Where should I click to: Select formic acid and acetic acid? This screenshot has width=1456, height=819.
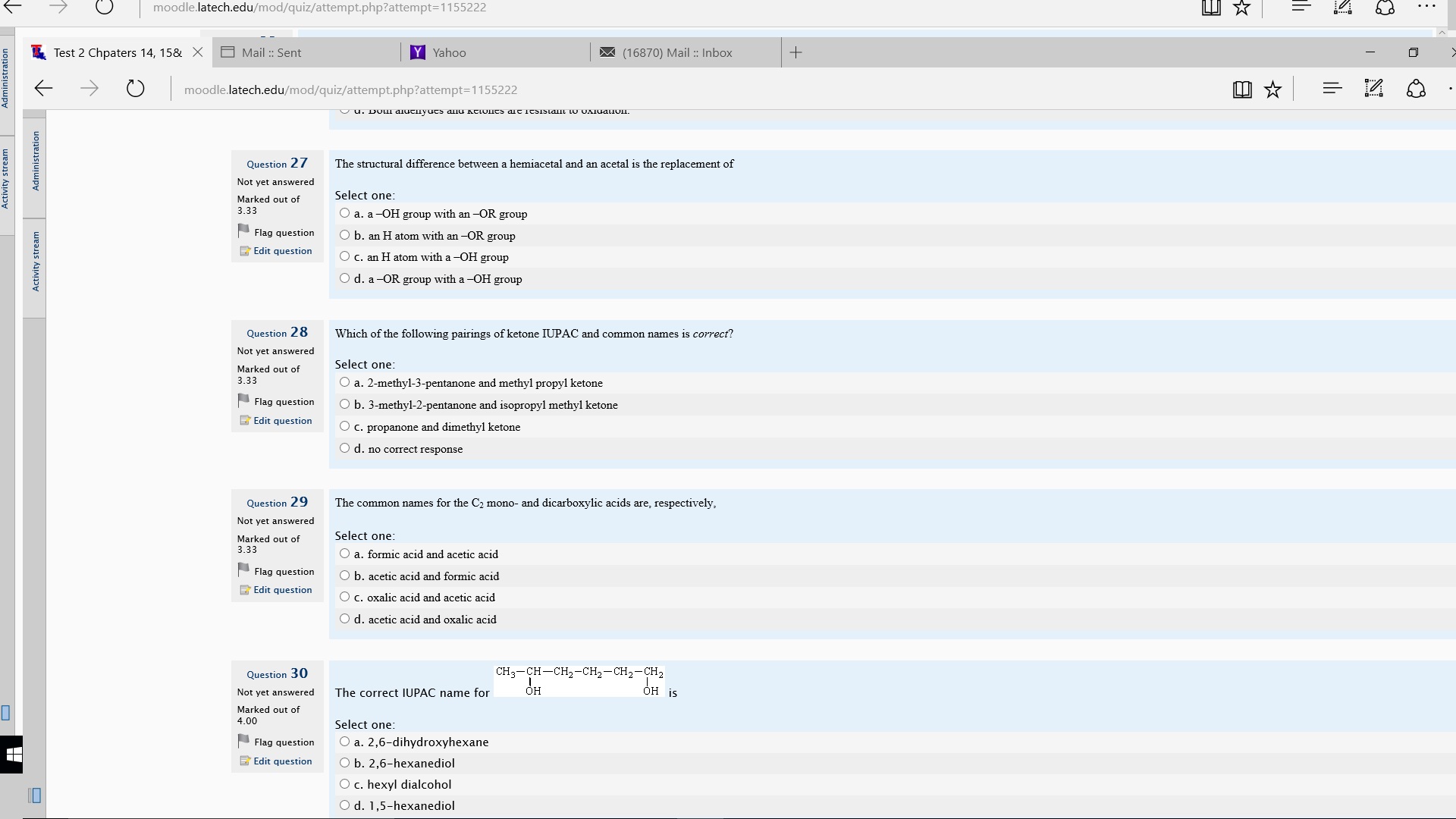click(x=344, y=554)
